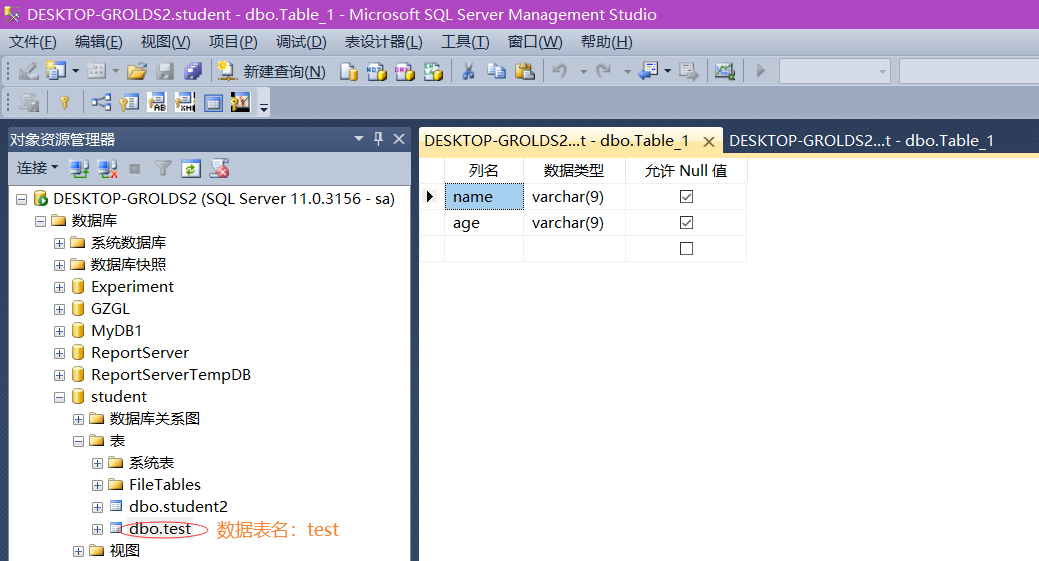Screen dimensions: 1039x561
Task: Close the Object Explorer panel
Action: [399, 138]
